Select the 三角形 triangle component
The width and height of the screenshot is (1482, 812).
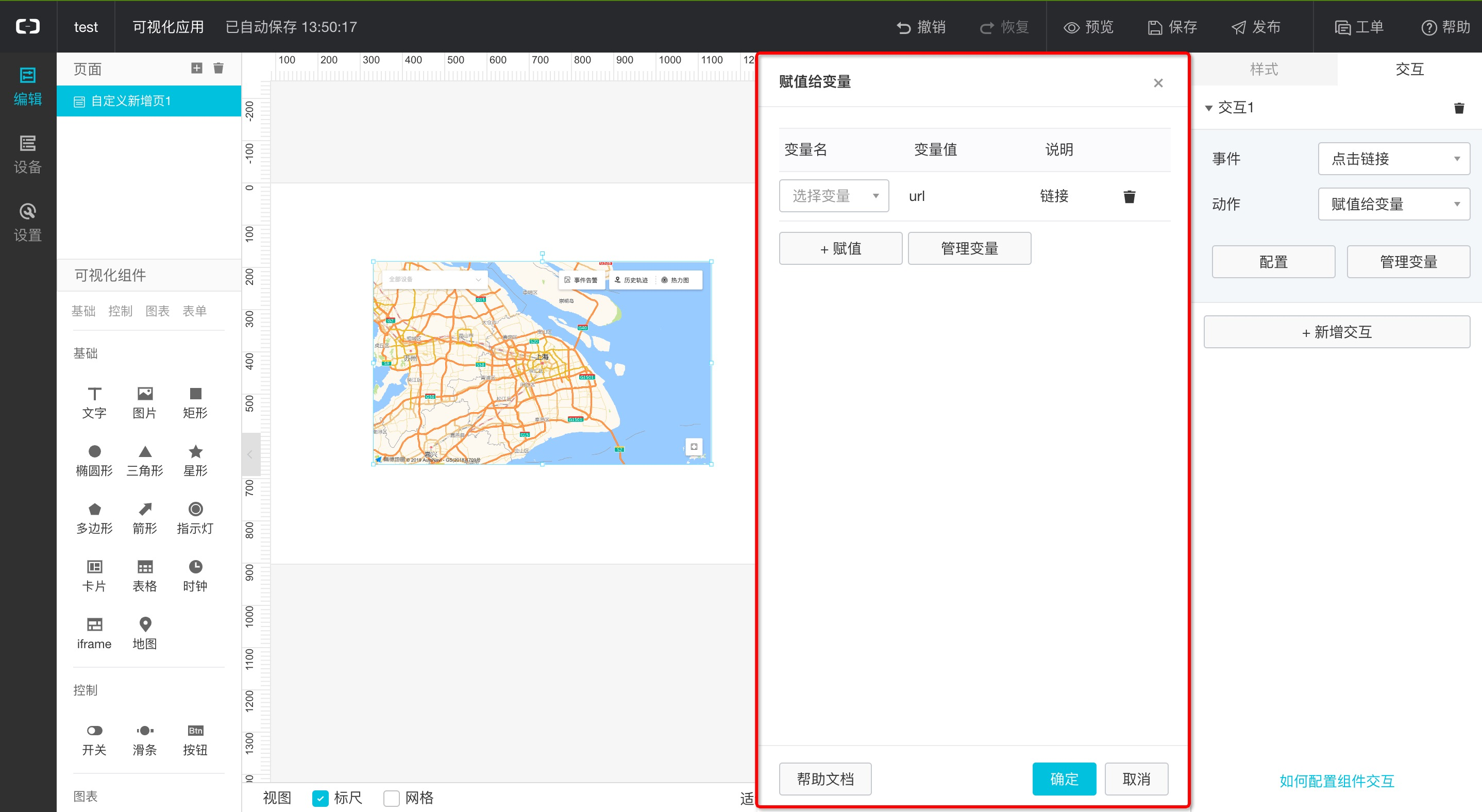coord(145,461)
